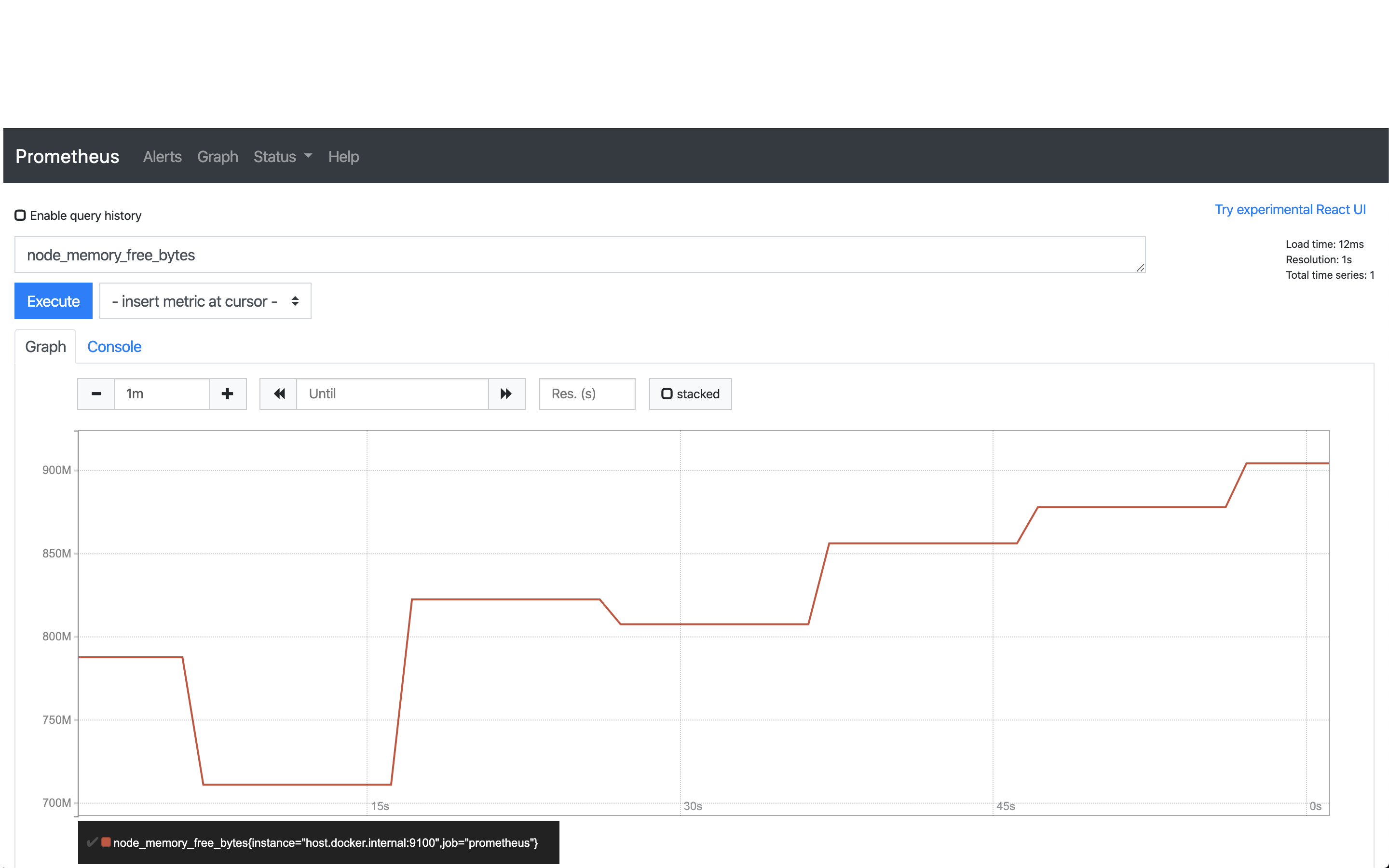Switch to the Console tab
Screen dimensions: 1389x868
coord(114,347)
